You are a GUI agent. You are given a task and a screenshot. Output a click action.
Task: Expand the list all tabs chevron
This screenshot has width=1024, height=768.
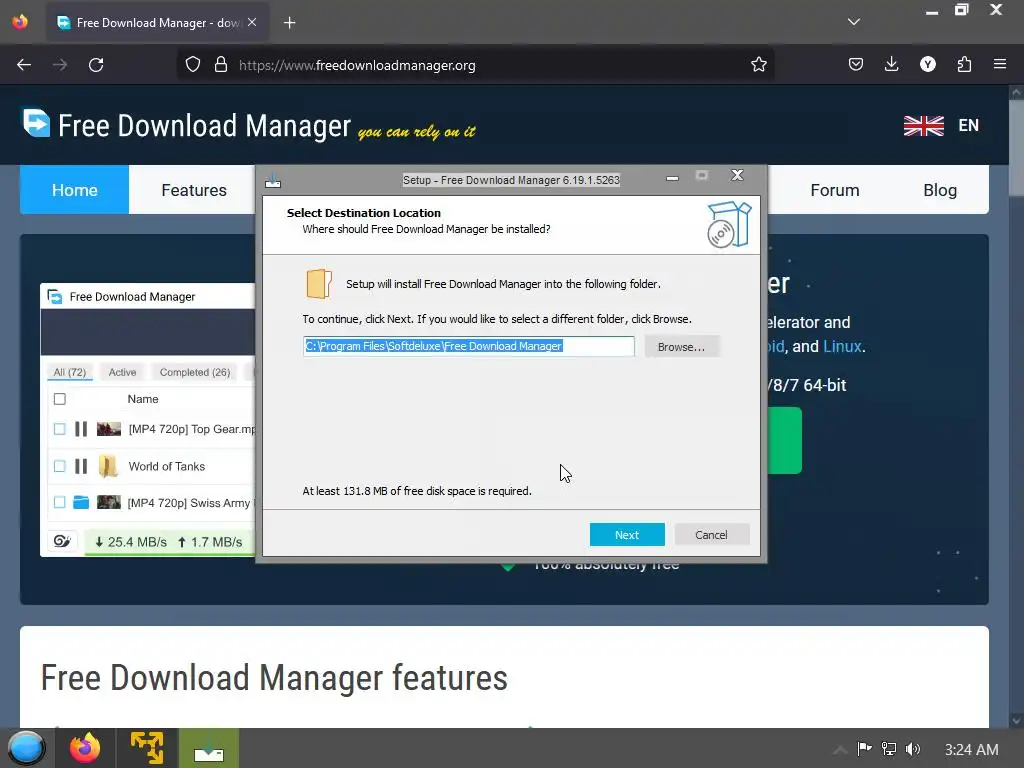pyautogui.click(x=854, y=22)
